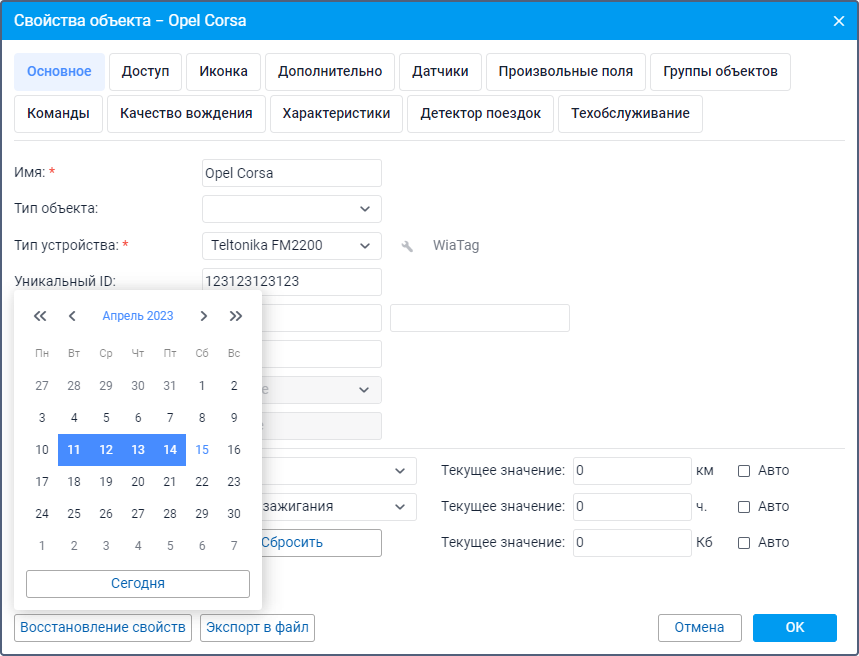Click the Unique ID input field
This screenshot has width=859, height=656.
[x=291, y=282]
